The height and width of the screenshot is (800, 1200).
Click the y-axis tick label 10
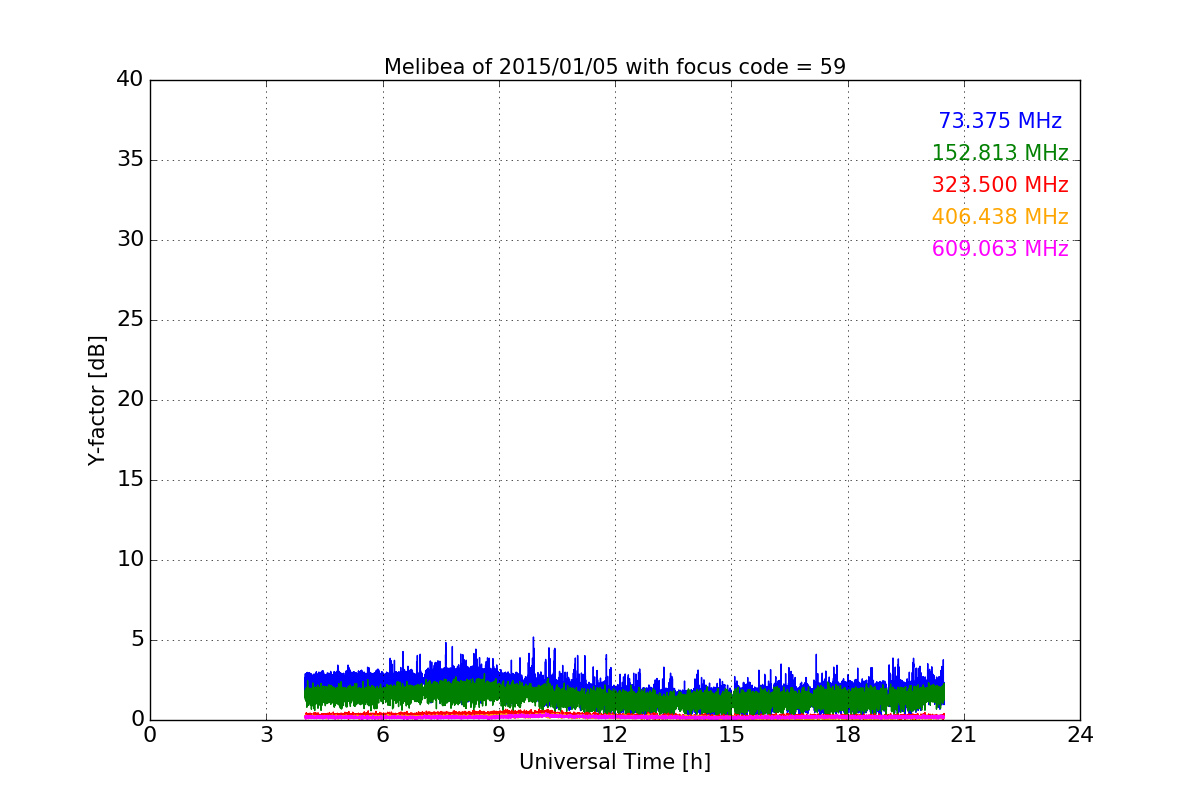click(x=130, y=559)
